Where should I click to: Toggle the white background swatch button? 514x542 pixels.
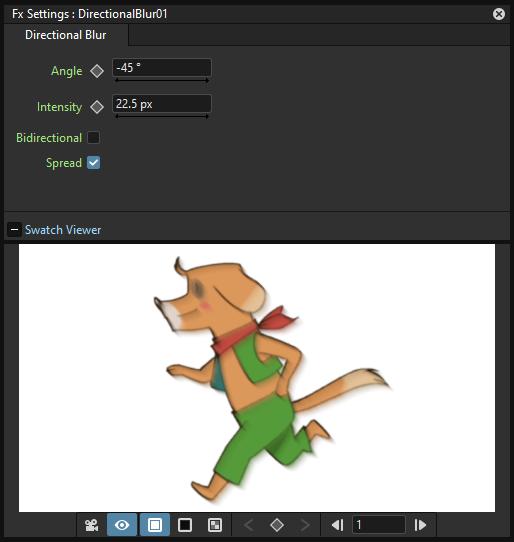click(155, 525)
